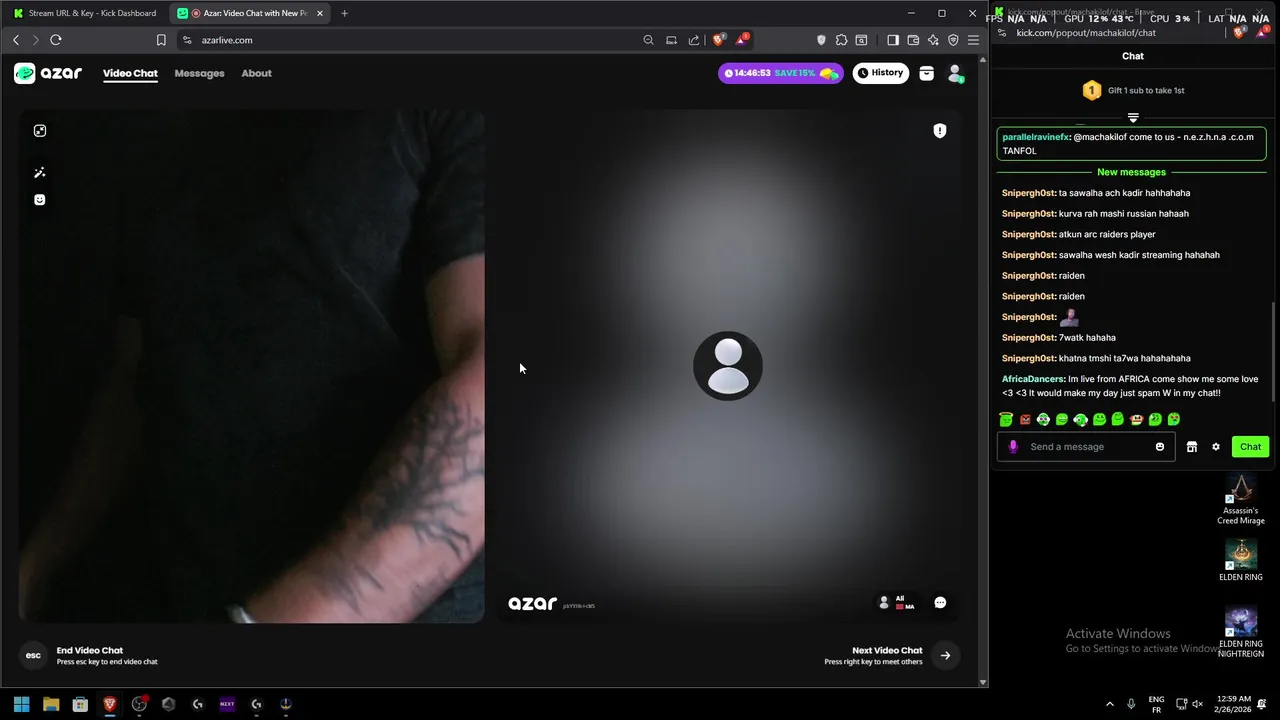This screenshot has height=720, width=1280.
Task: Click the green Chat send button
Action: [1251, 447]
